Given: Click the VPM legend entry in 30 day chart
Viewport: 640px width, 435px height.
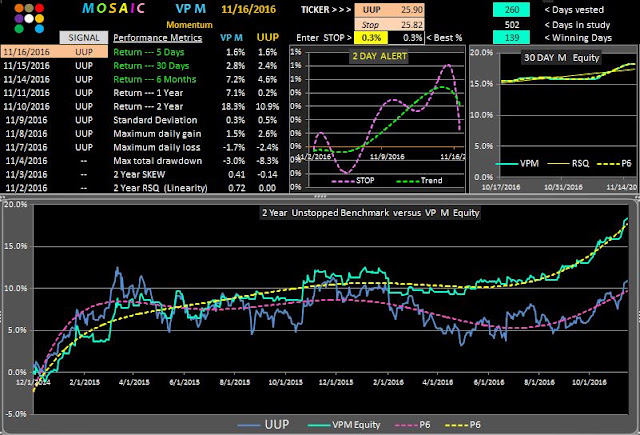Looking at the screenshot, I should [517, 164].
